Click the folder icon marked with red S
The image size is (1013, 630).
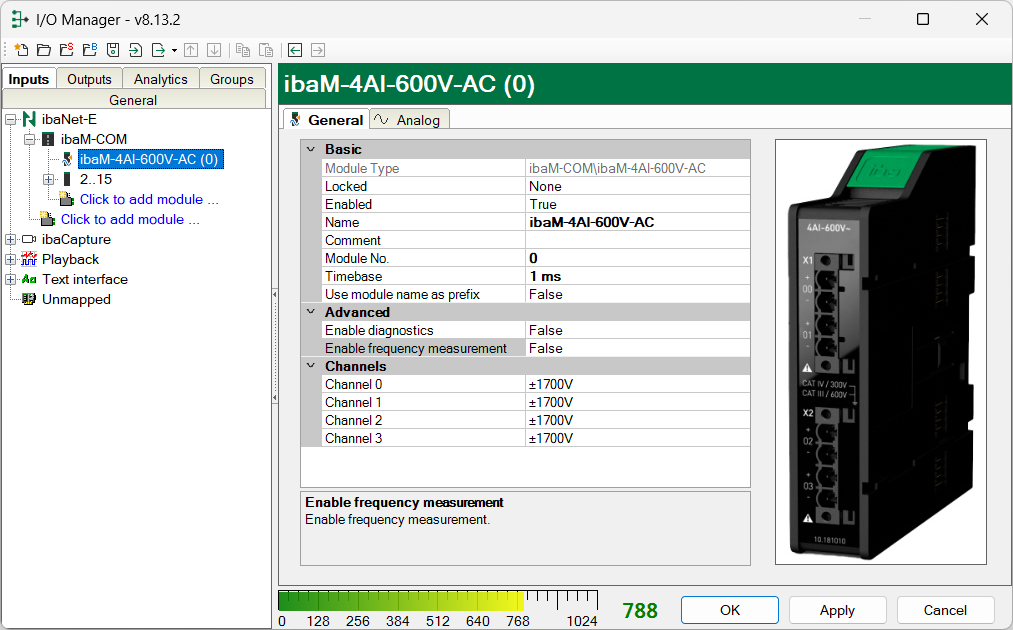[x=67, y=50]
